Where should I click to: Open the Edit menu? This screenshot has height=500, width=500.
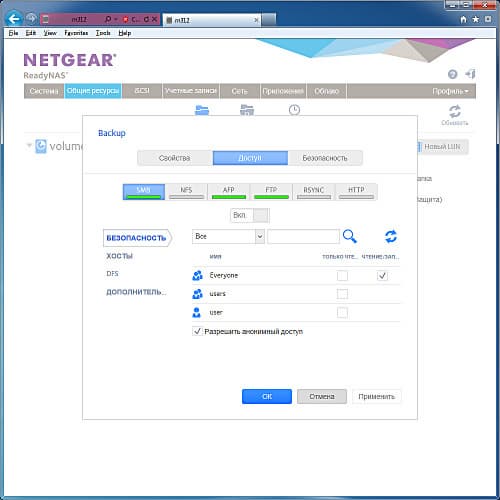[x=31, y=33]
